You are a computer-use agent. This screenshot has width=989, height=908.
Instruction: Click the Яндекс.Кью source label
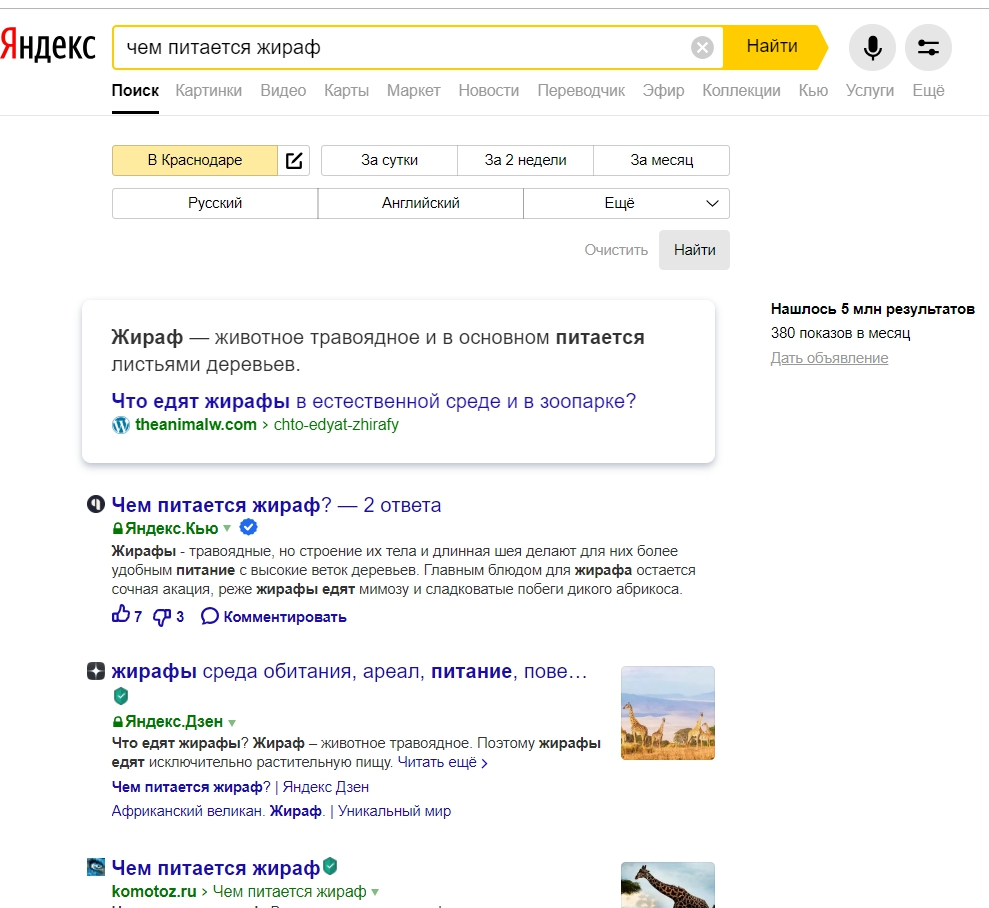coord(171,528)
